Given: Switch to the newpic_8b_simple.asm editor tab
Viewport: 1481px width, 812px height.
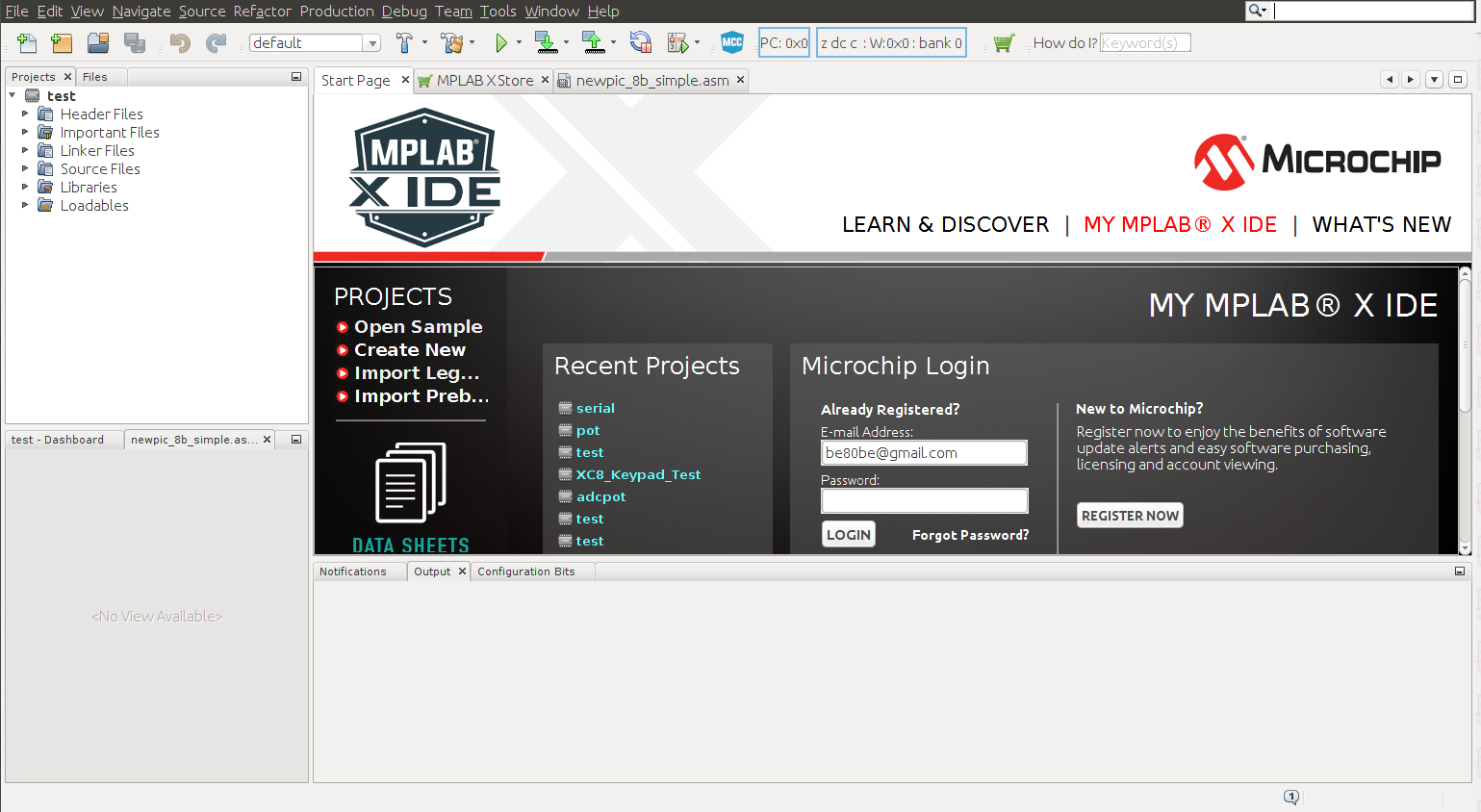Looking at the screenshot, I should pyautogui.click(x=651, y=81).
